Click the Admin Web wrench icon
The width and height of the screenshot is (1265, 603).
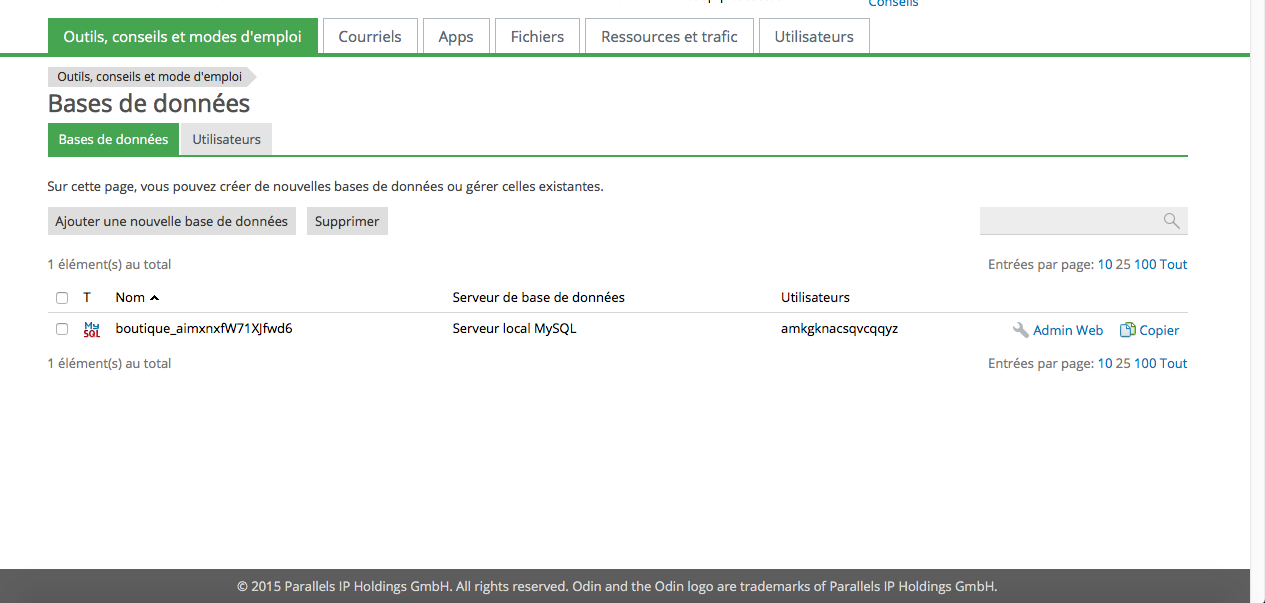(x=1020, y=330)
